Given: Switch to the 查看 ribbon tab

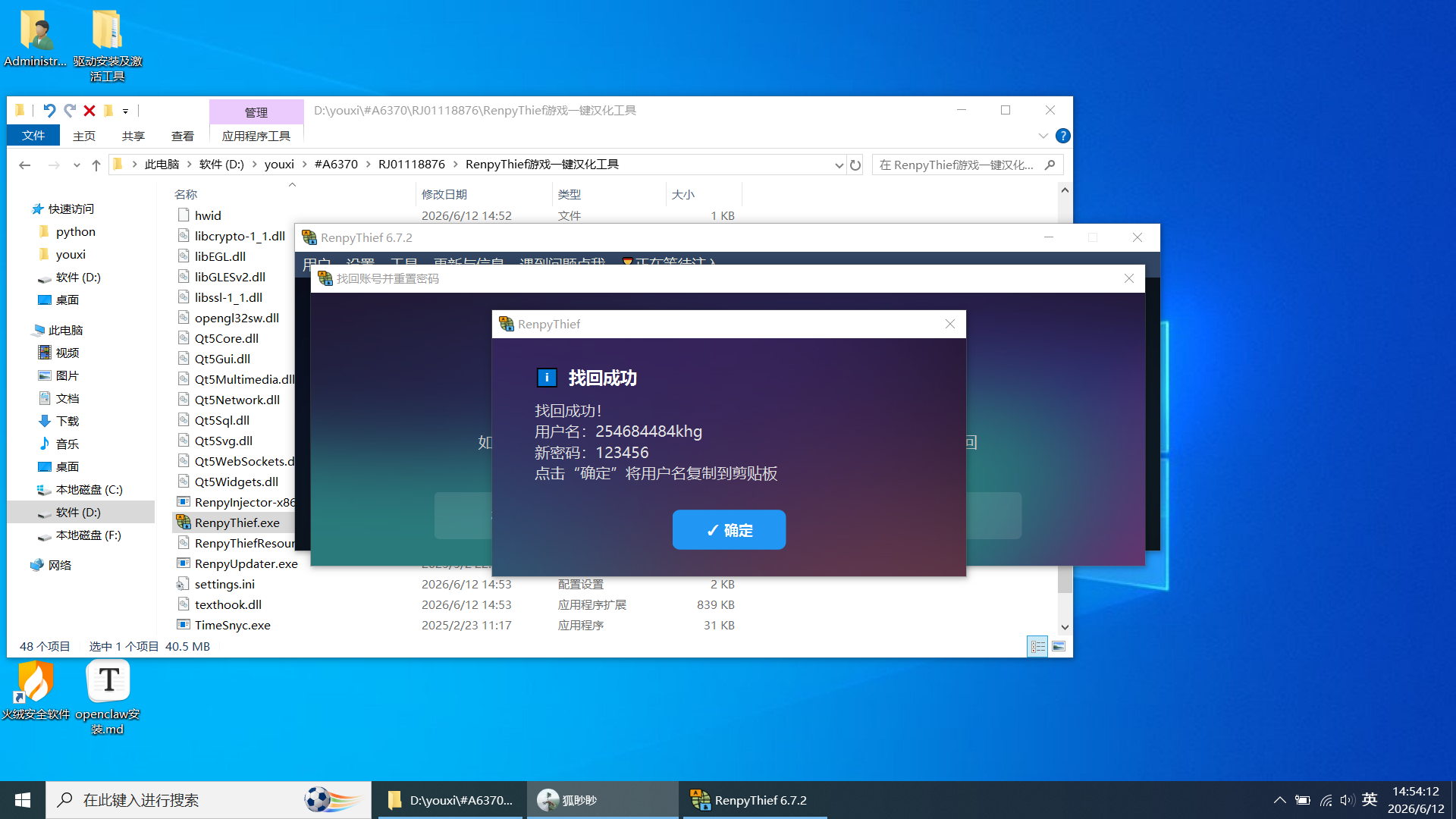Looking at the screenshot, I should (x=183, y=136).
